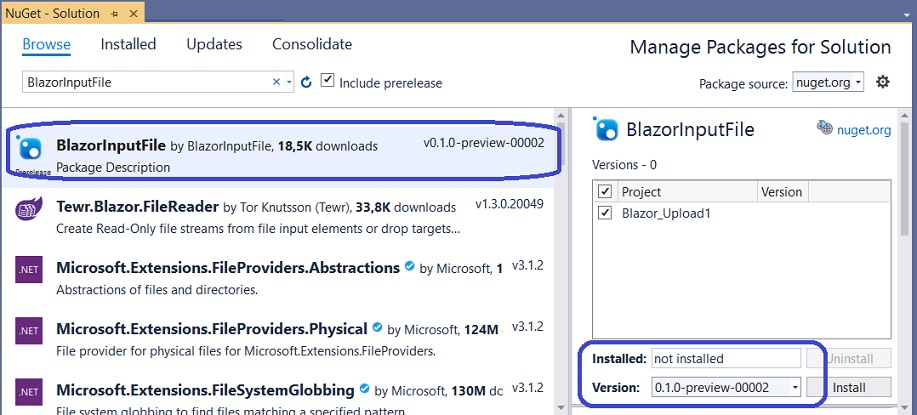
Task: Click the Installed 'not installed' field
Action: (x=726, y=358)
